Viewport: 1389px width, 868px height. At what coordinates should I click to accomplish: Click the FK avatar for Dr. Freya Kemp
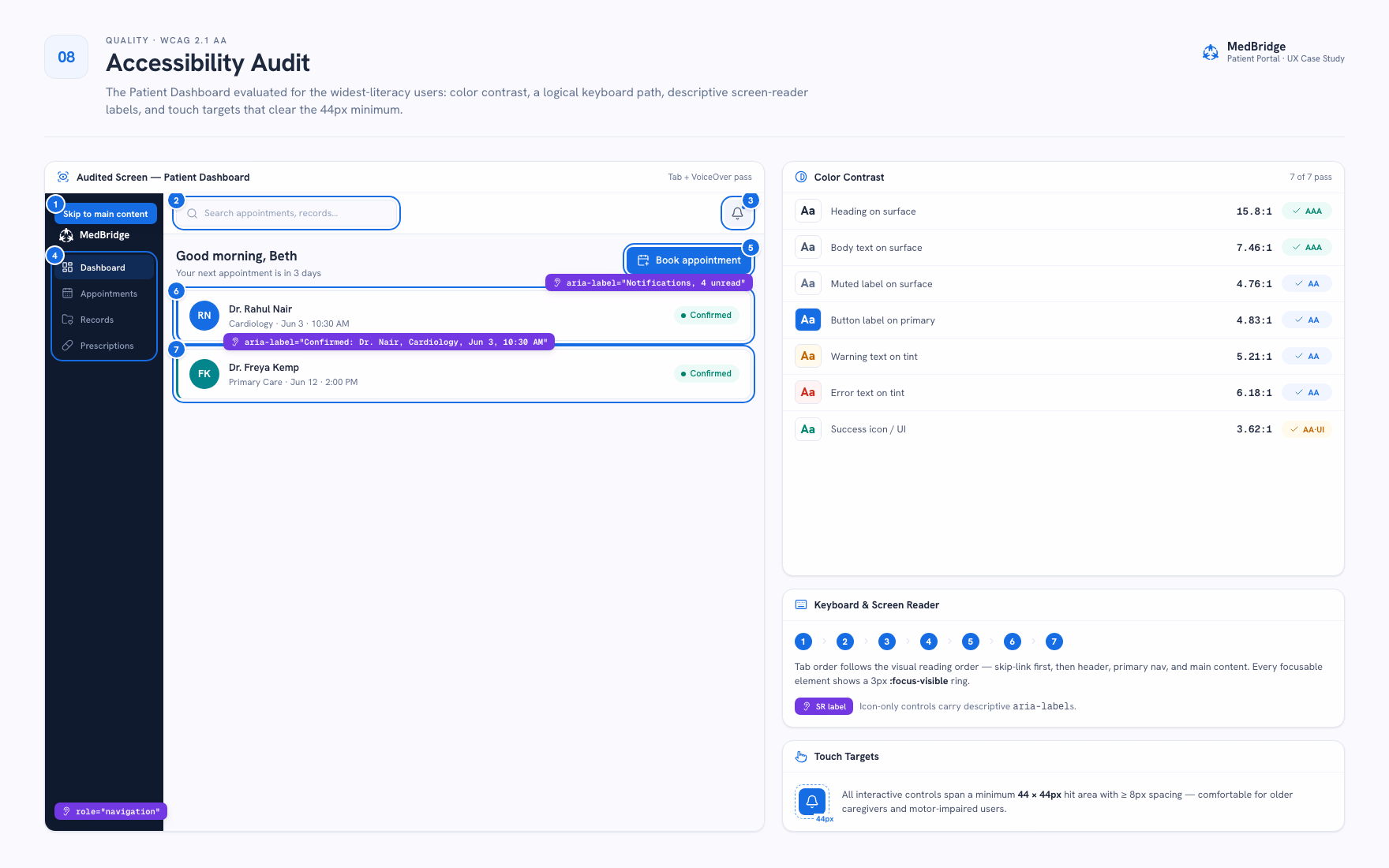pyautogui.click(x=204, y=374)
